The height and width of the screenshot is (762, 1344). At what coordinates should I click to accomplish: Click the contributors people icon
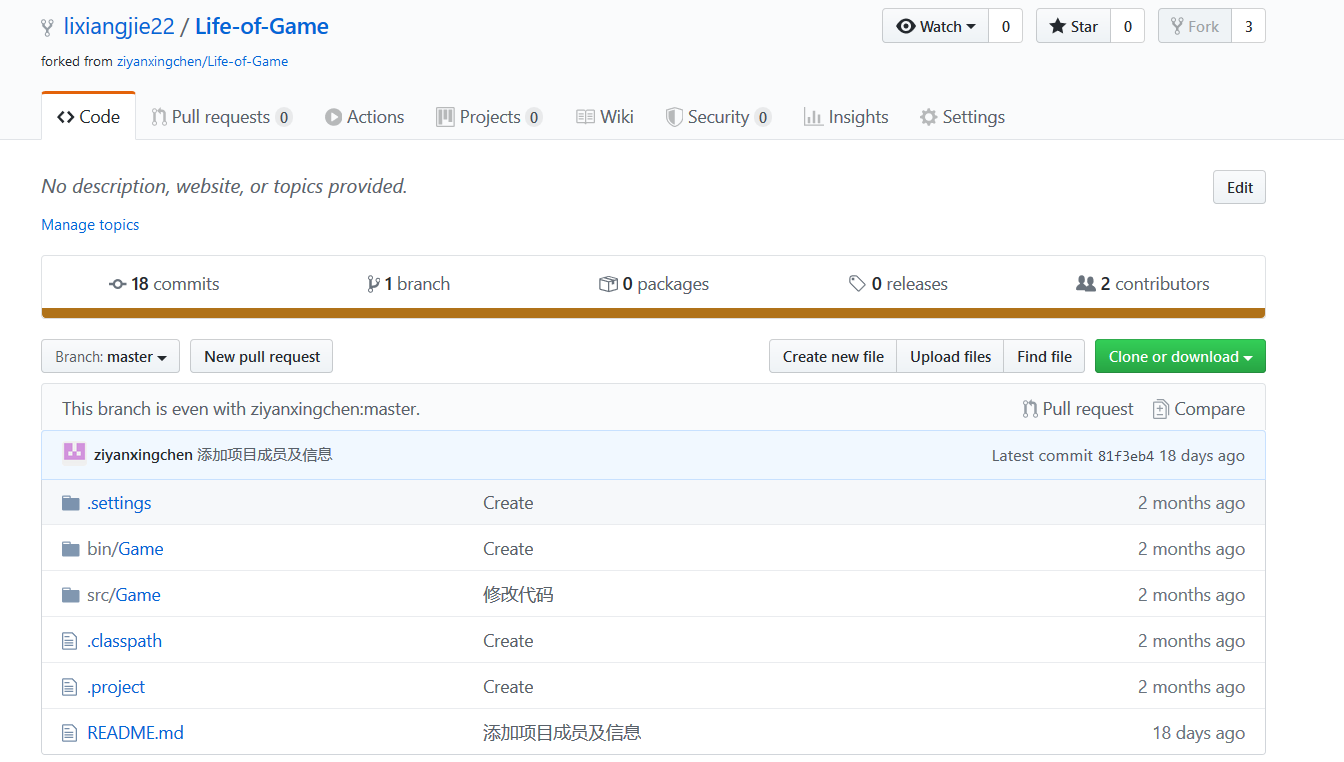tap(1085, 284)
